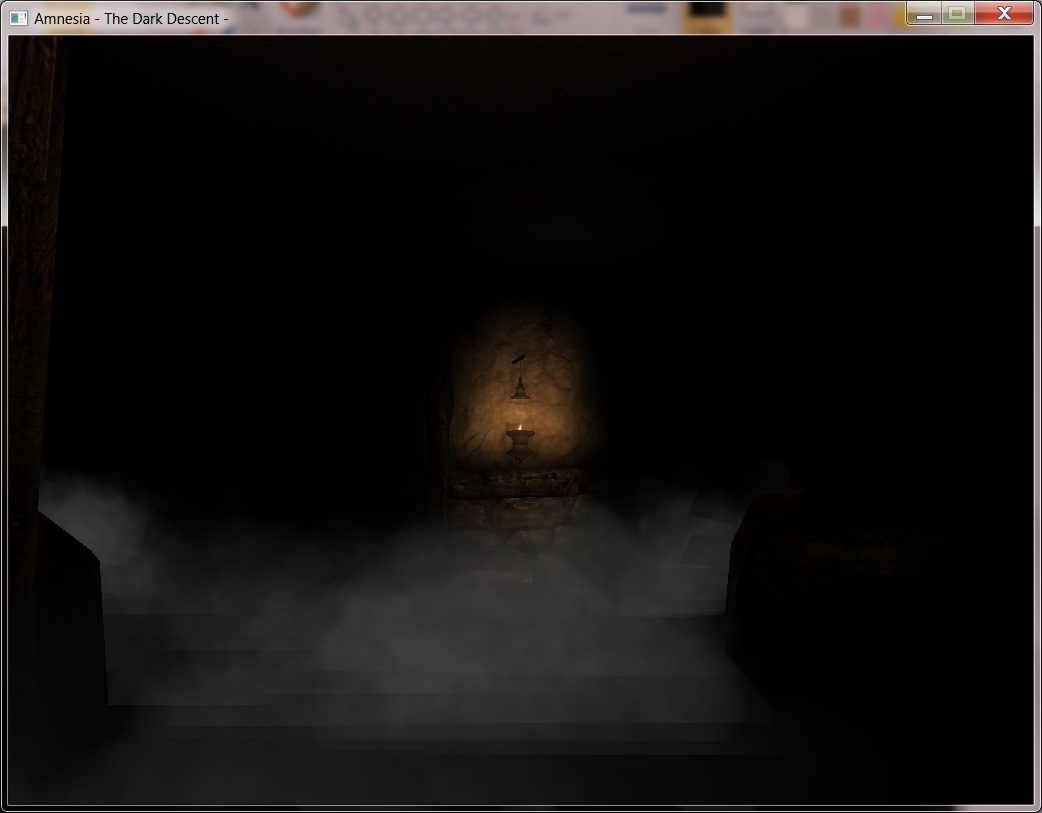This screenshot has height=813, width=1042.
Task: Click the dark stair railing block at left
Action: 70,620
